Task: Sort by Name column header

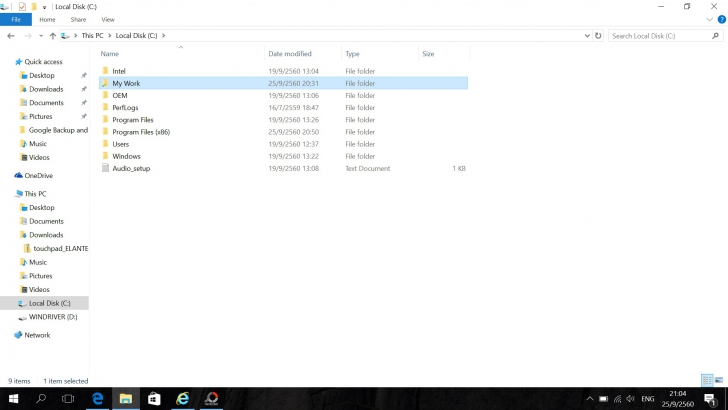Action: point(110,54)
